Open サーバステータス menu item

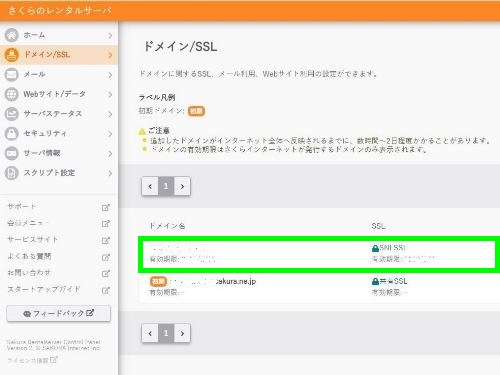click(59, 114)
